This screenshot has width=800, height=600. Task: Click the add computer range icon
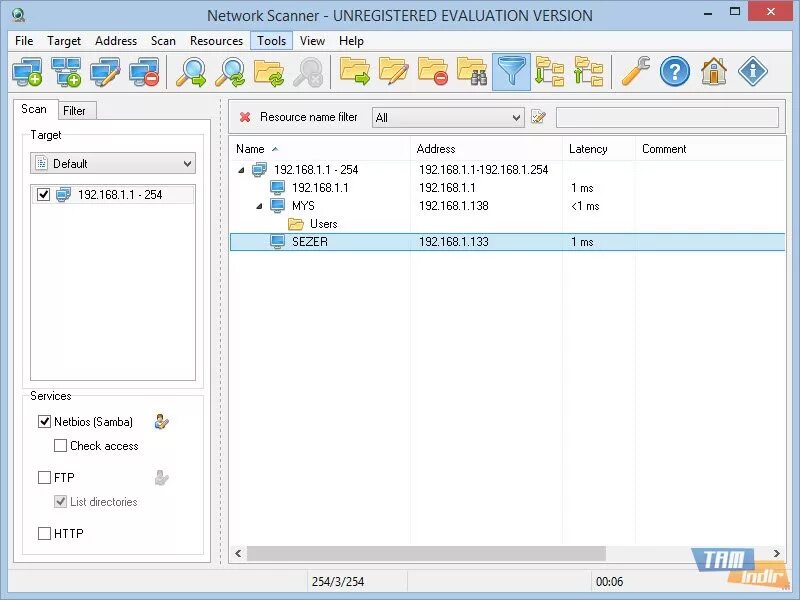[x=66, y=71]
